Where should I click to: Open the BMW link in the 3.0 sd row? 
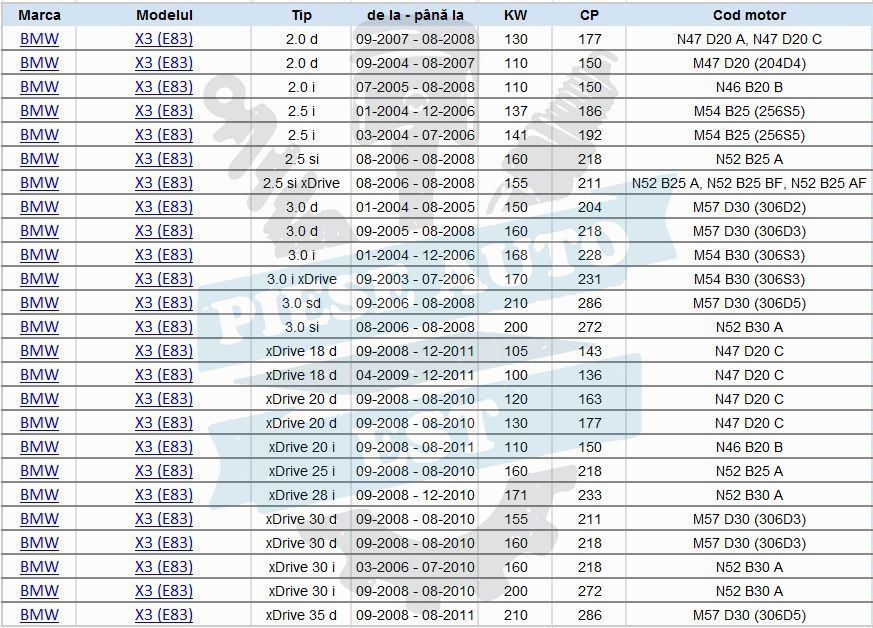coord(39,303)
